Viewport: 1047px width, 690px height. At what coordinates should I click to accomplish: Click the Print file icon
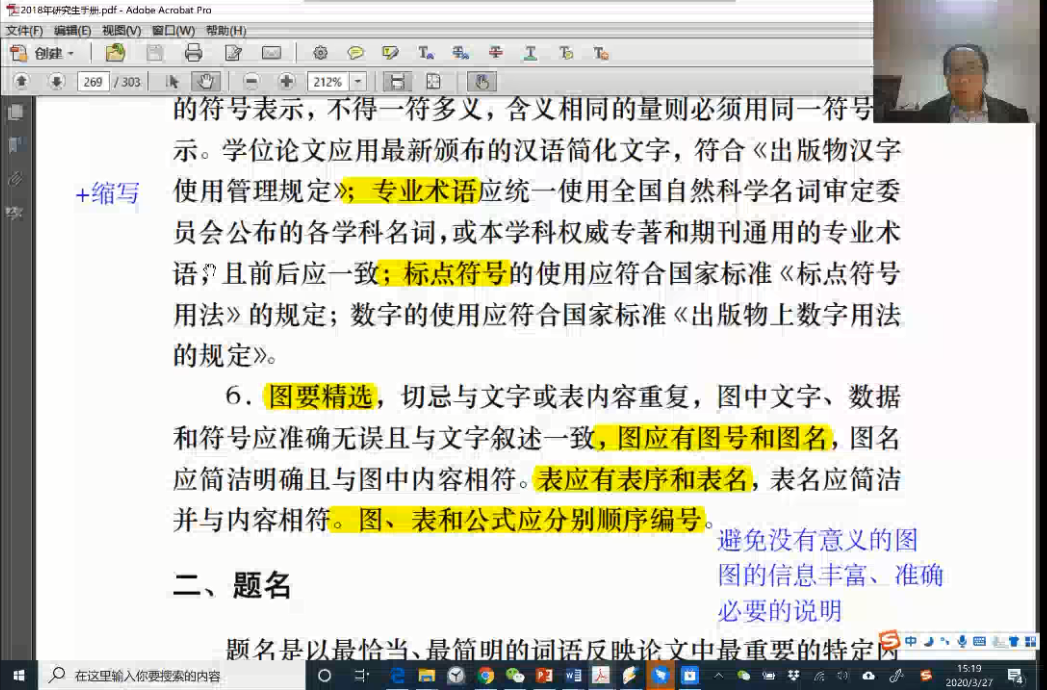193,53
